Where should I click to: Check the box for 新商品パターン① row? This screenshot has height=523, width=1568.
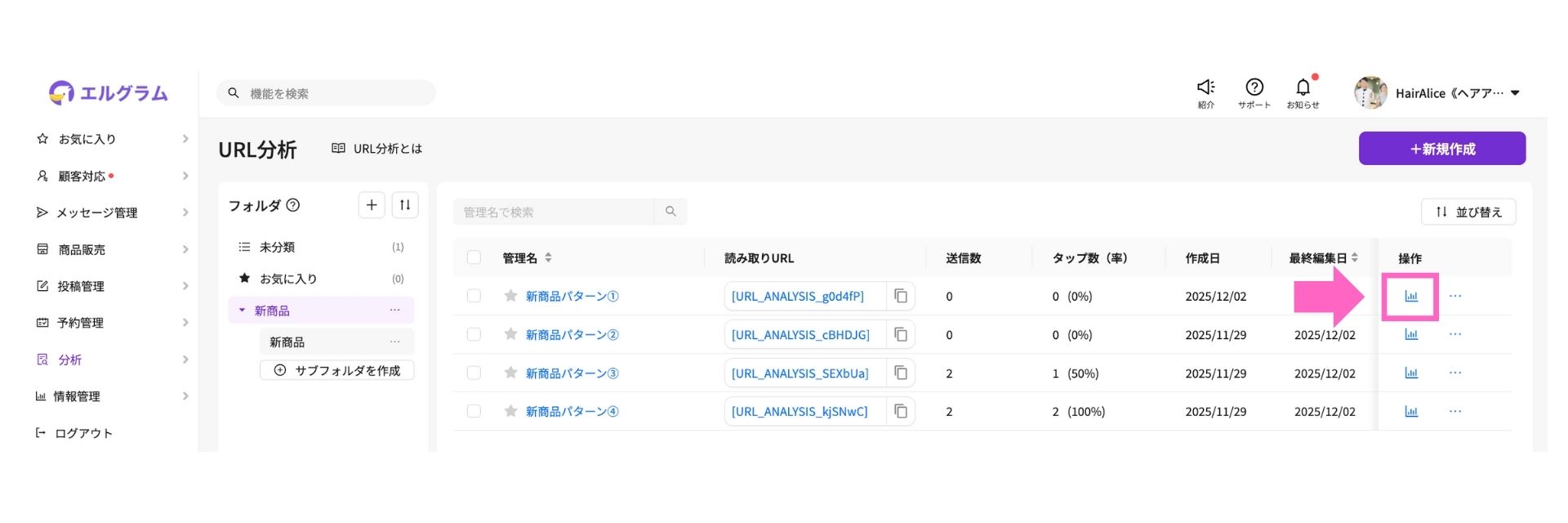point(474,296)
